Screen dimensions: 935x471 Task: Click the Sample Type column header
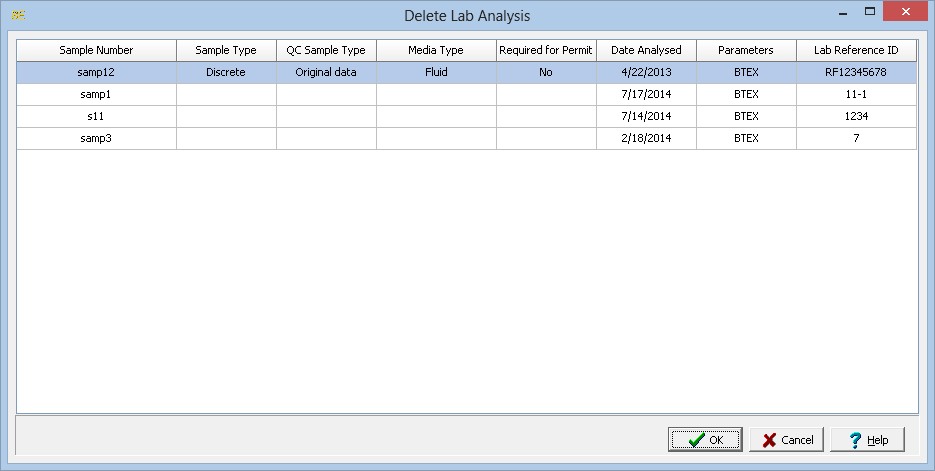(x=226, y=50)
